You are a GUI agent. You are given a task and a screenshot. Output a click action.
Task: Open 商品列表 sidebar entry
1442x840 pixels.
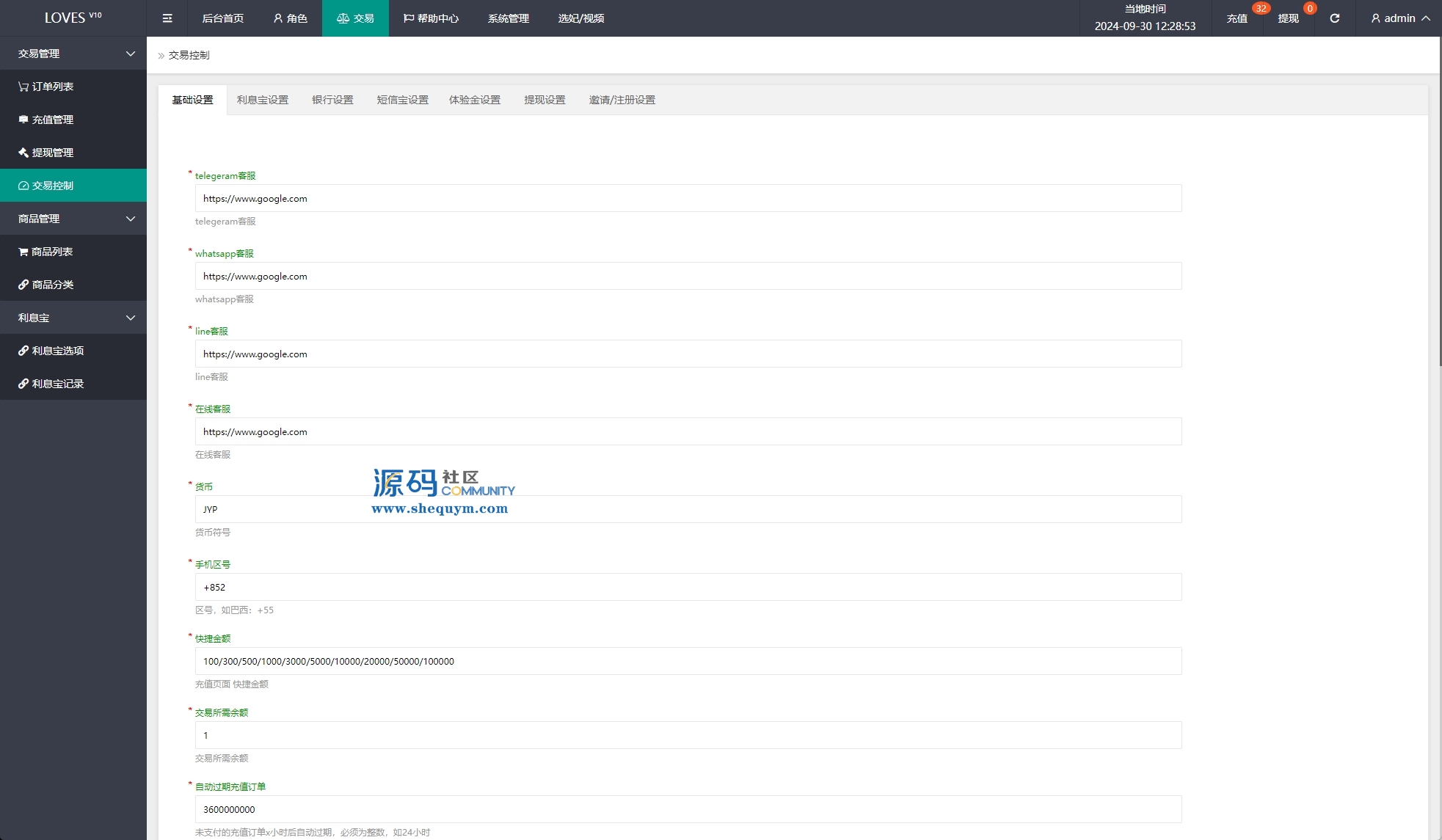[51, 252]
